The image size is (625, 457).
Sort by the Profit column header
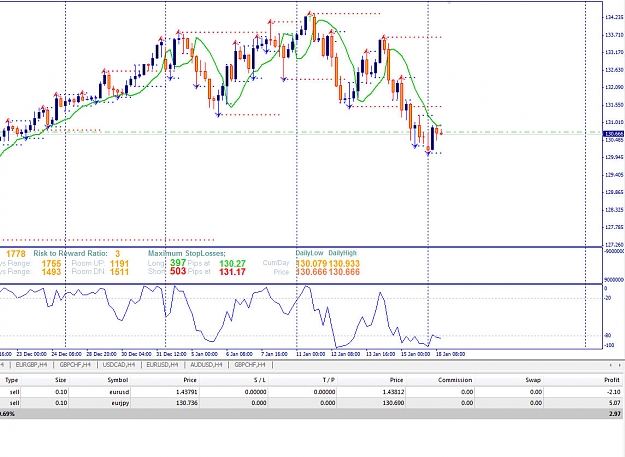[612, 380]
